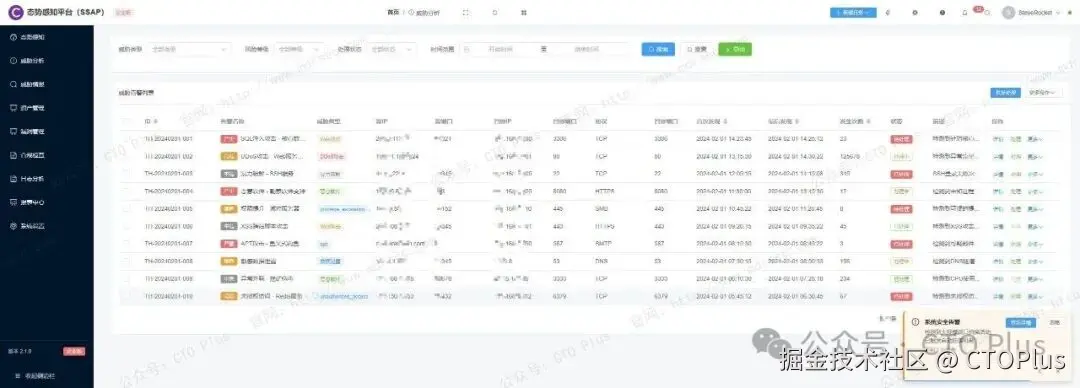Click HTTPS protocol cell in row TH-20240201-004

pyautogui.click(x=604, y=191)
